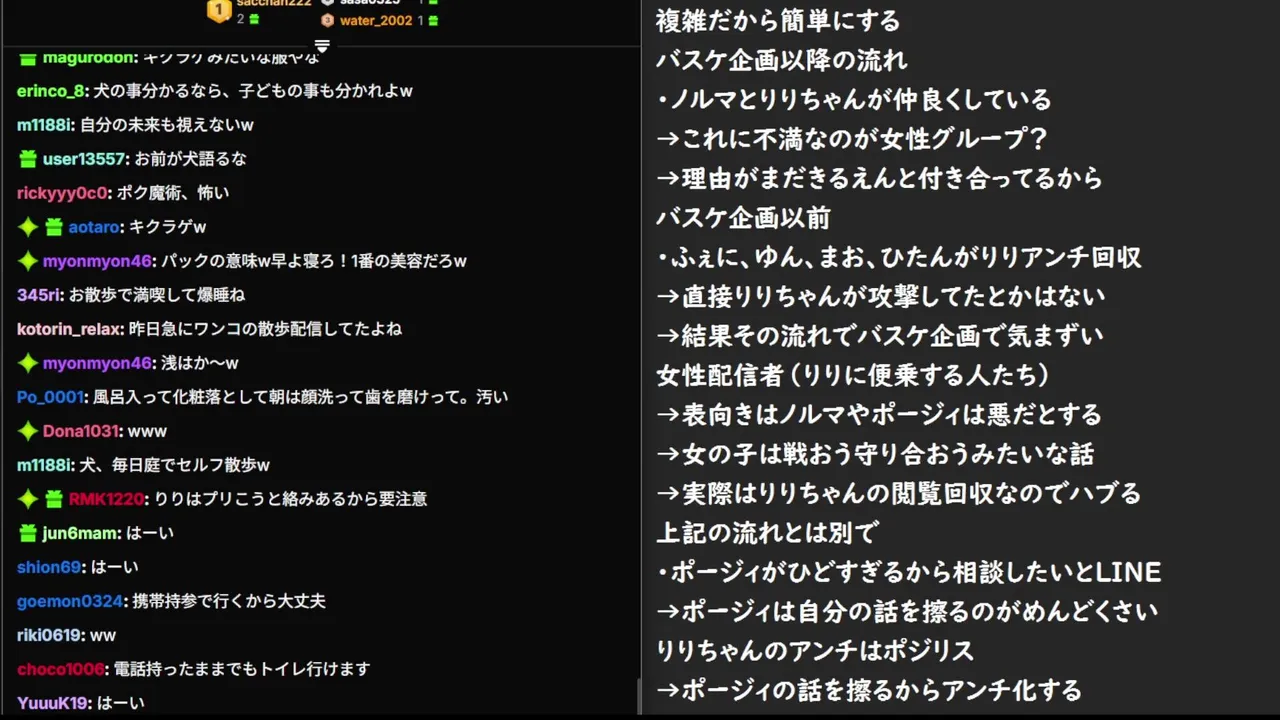Click the note line 'りりちゃんのアンチはポジリス'
The height and width of the screenshot is (720, 1280).
[815, 651]
